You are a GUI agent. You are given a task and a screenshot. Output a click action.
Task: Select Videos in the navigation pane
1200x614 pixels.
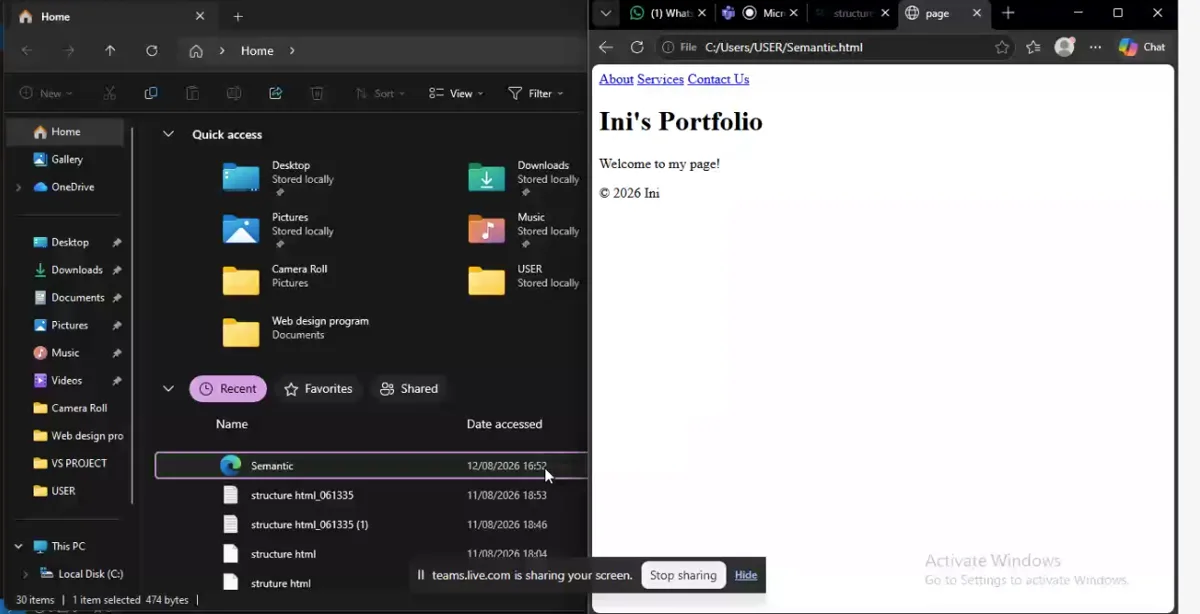(x=66, y=380)
